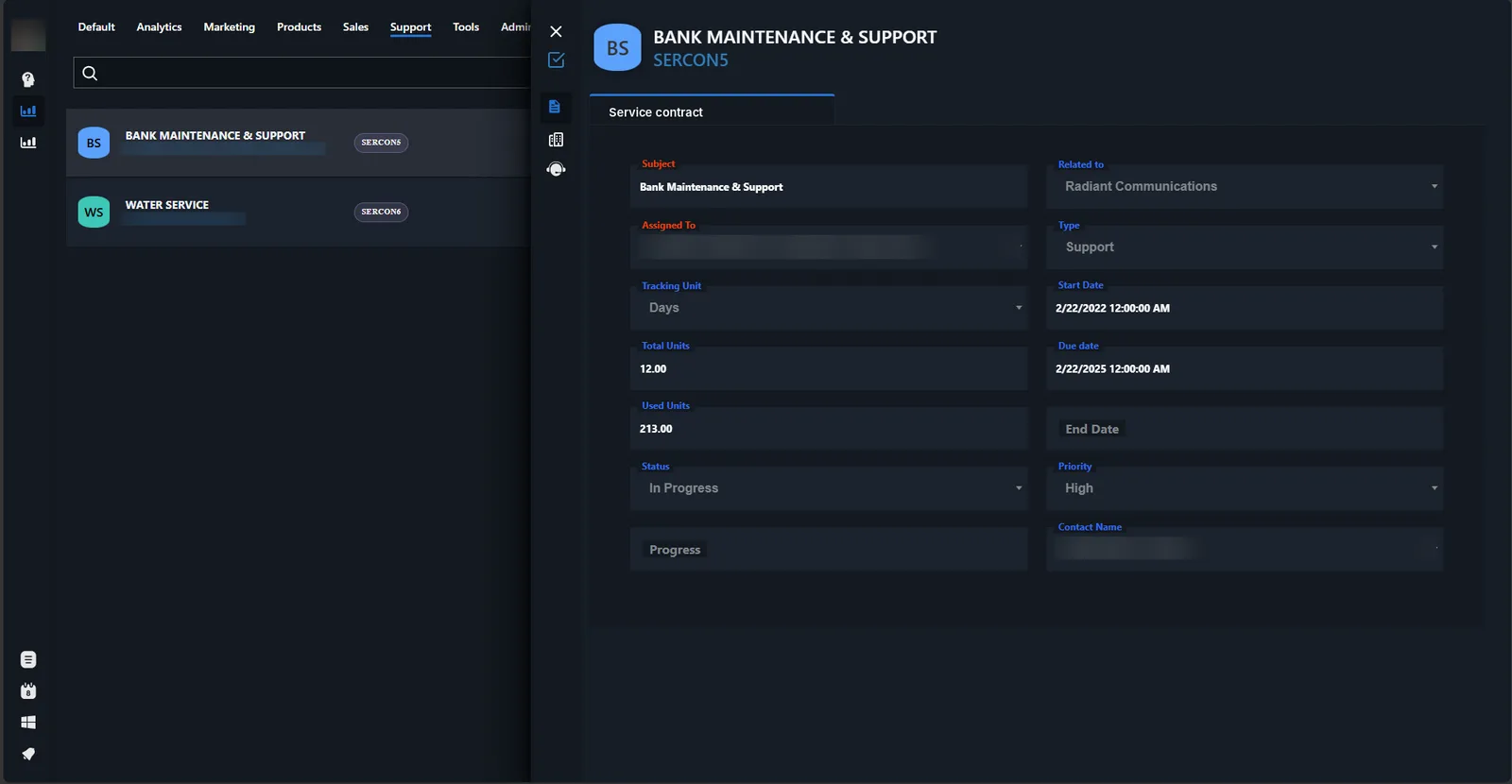The height and width of the screenshot is (784, 1512).
Task: Click the empty End Date field
Action: point(1245,429)
